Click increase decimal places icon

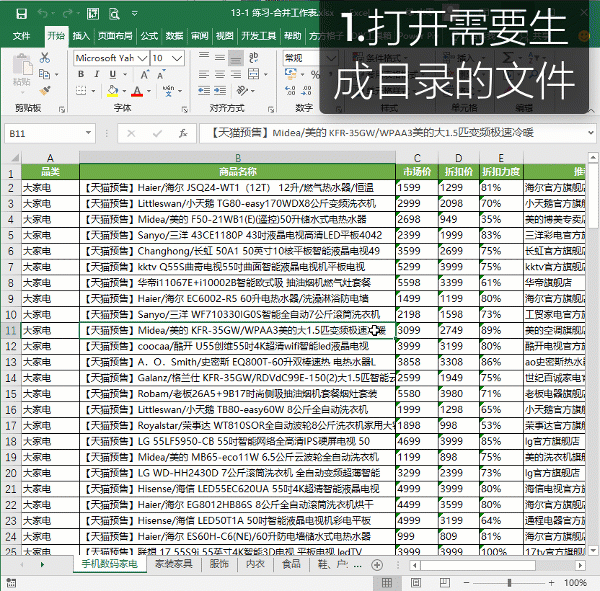click(290, 91)
